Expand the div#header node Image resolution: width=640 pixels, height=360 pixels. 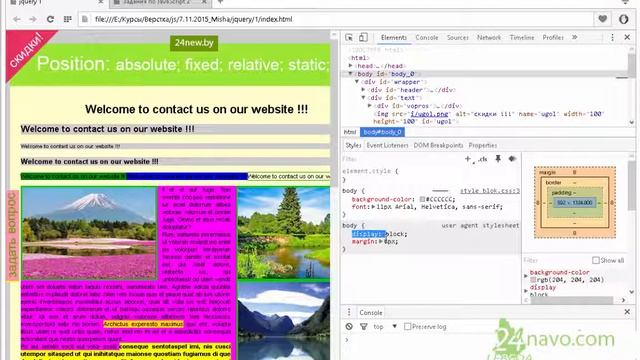click(x=363, y=90)
